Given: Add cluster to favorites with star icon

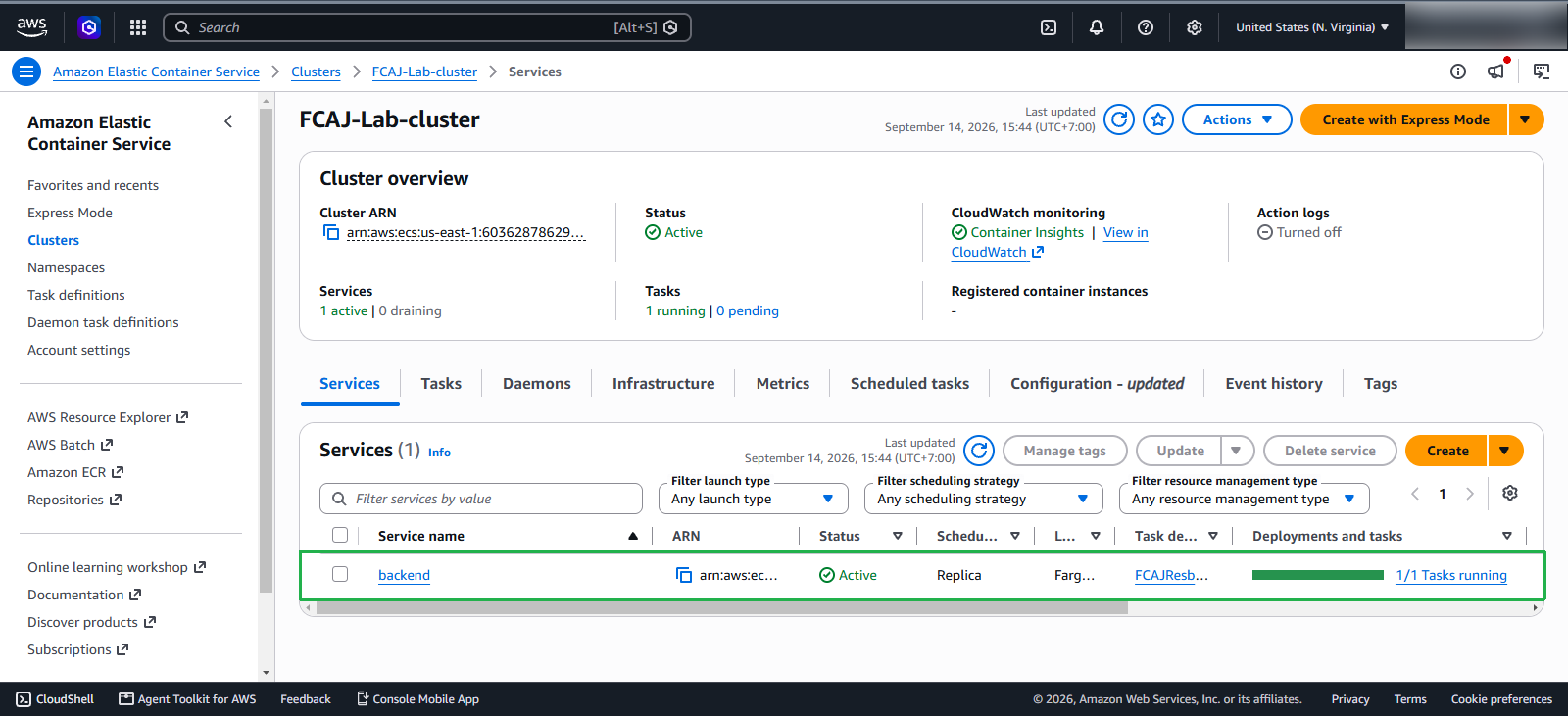Looking at the screenshot, I should pos(1158,119).
